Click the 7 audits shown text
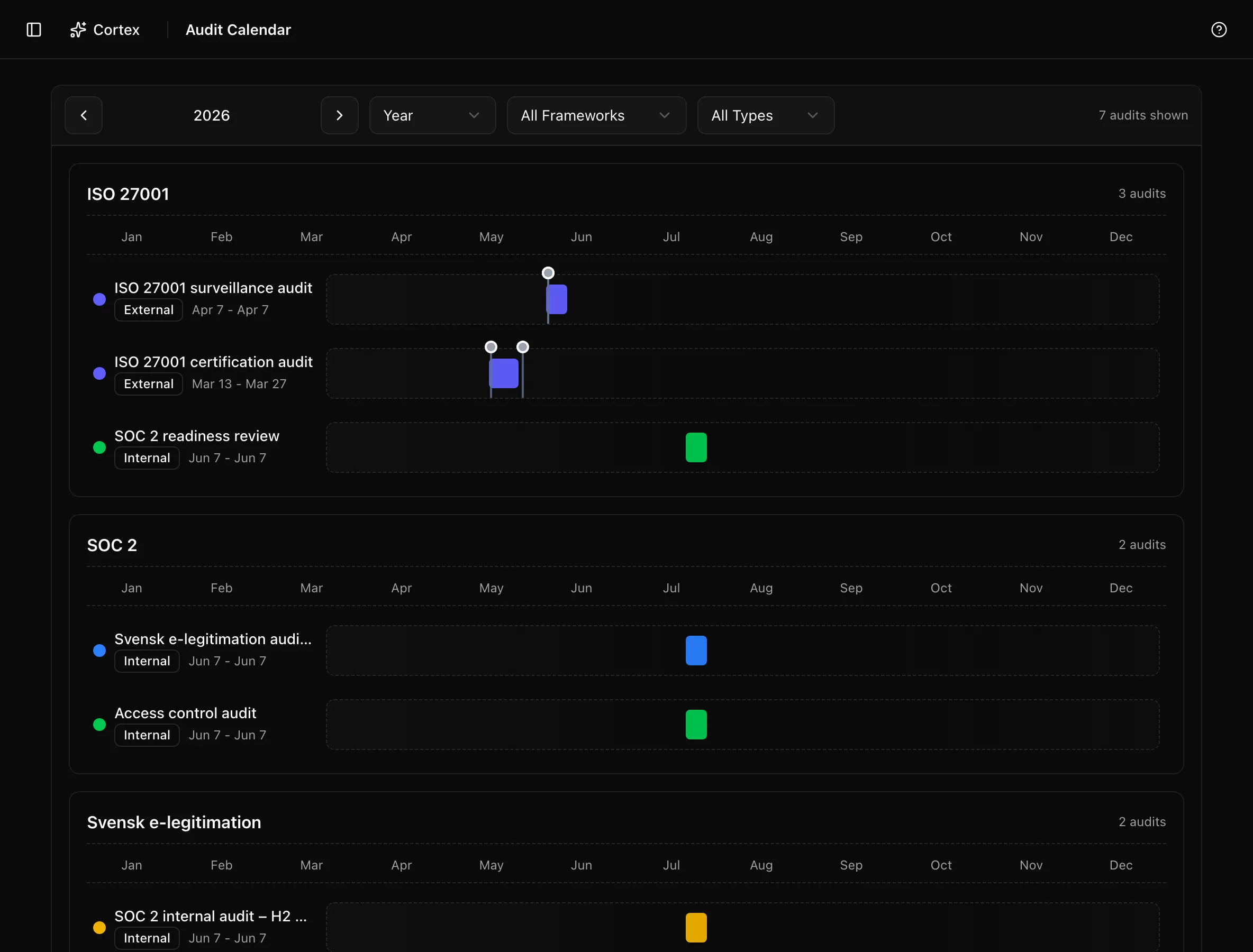1253x952 pixels. (x=1142, y=115)
